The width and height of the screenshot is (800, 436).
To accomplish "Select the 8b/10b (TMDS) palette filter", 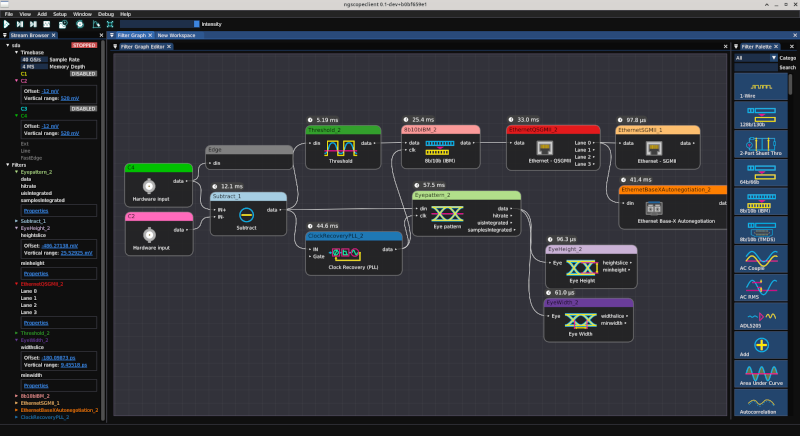I will click(761, 230).
